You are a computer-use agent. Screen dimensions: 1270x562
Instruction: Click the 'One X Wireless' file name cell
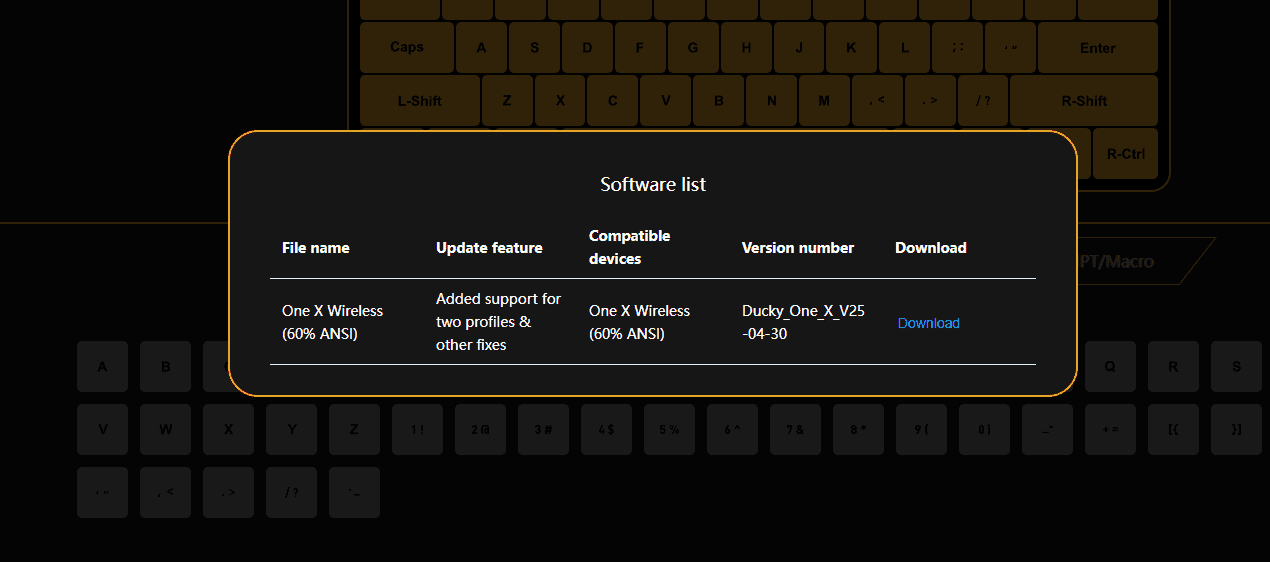tap(332, 322)
